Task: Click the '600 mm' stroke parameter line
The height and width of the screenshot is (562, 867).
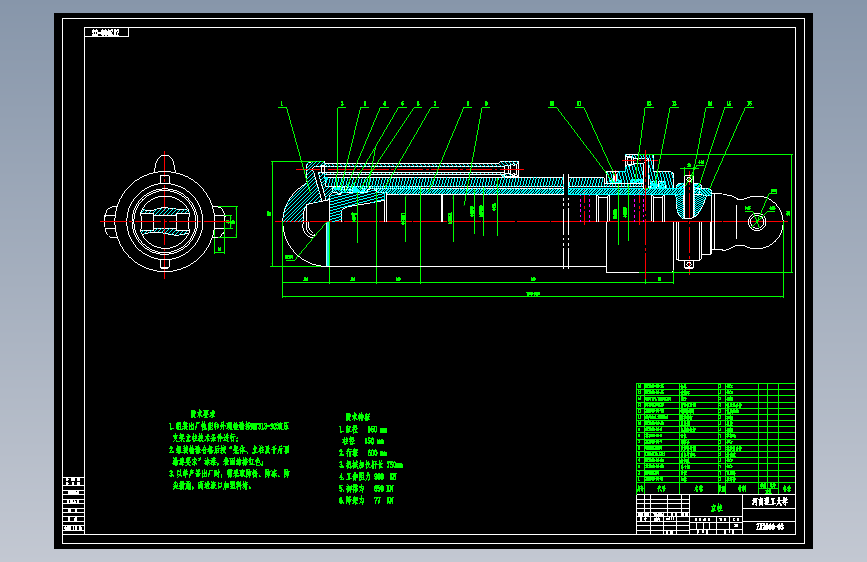Action: tap(363, 453)
